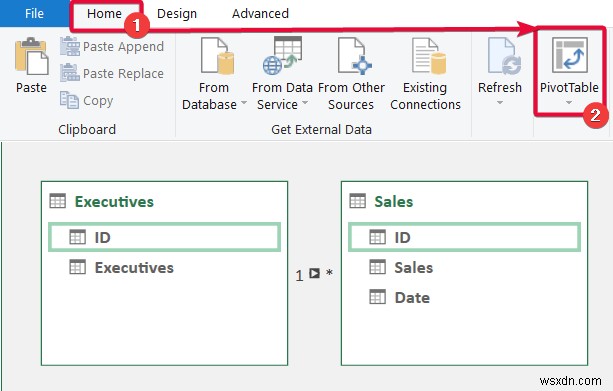The height and width of the screenshot is (391, 613).
Task: Click the Paste Replace icon
Action: 70,73
